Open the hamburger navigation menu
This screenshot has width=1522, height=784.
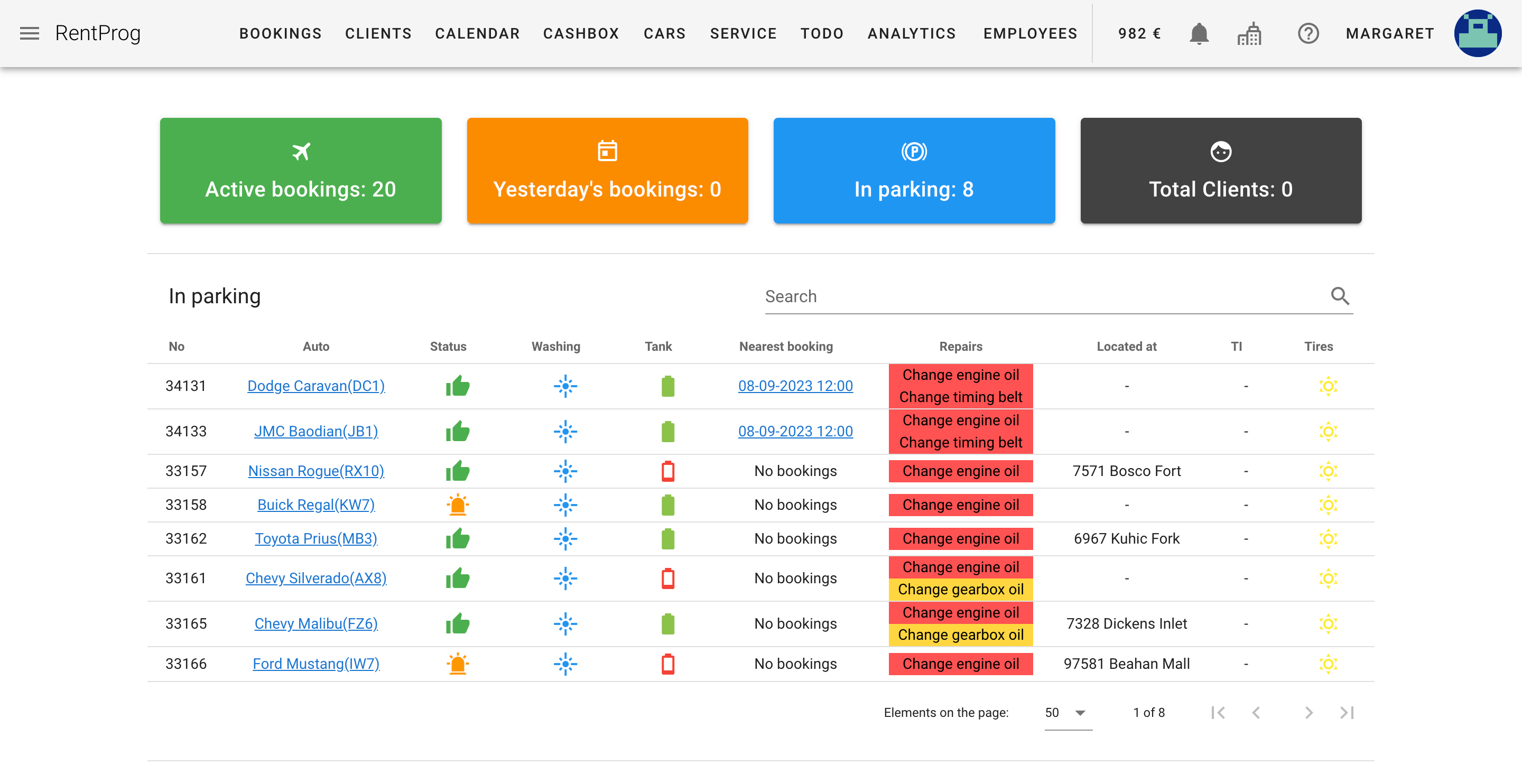29,34
